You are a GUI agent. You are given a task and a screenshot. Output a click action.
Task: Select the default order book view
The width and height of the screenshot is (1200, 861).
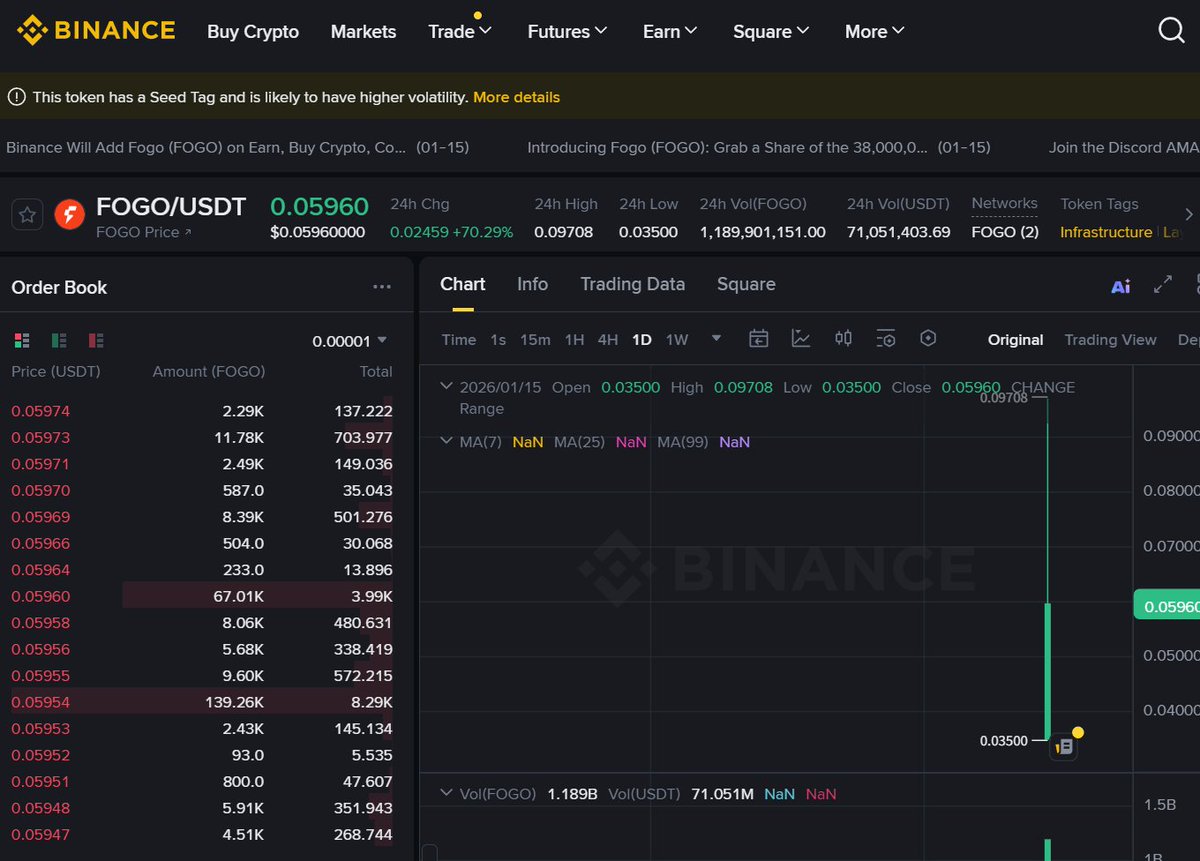point(22,340)
